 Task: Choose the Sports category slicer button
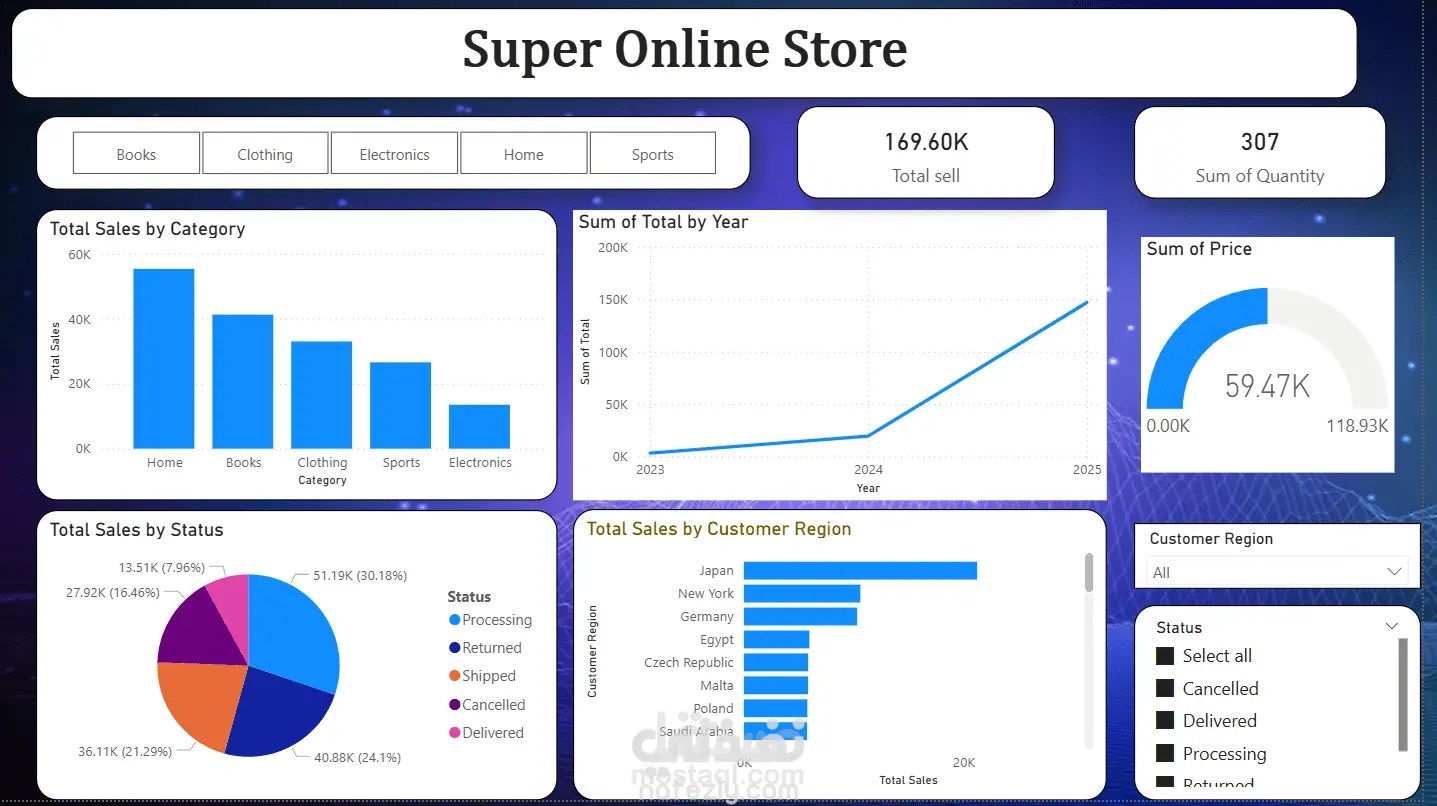(x=652, y=154)
